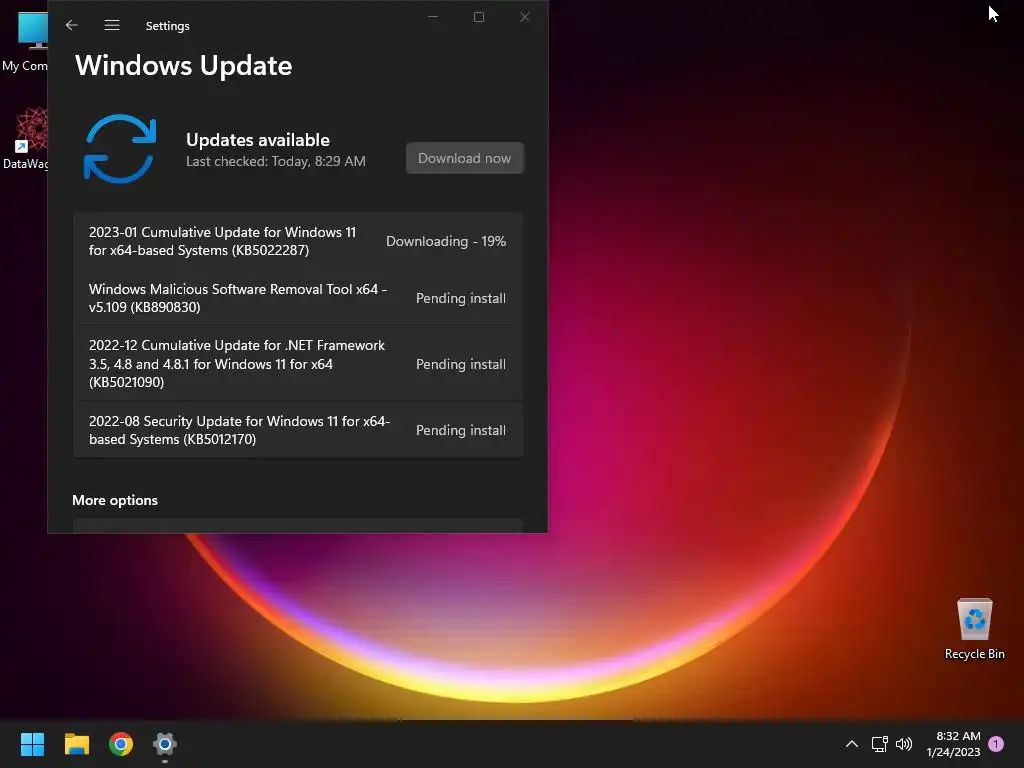Minimize the Settings window
1024x768 pixels.
tap(433, 17)
